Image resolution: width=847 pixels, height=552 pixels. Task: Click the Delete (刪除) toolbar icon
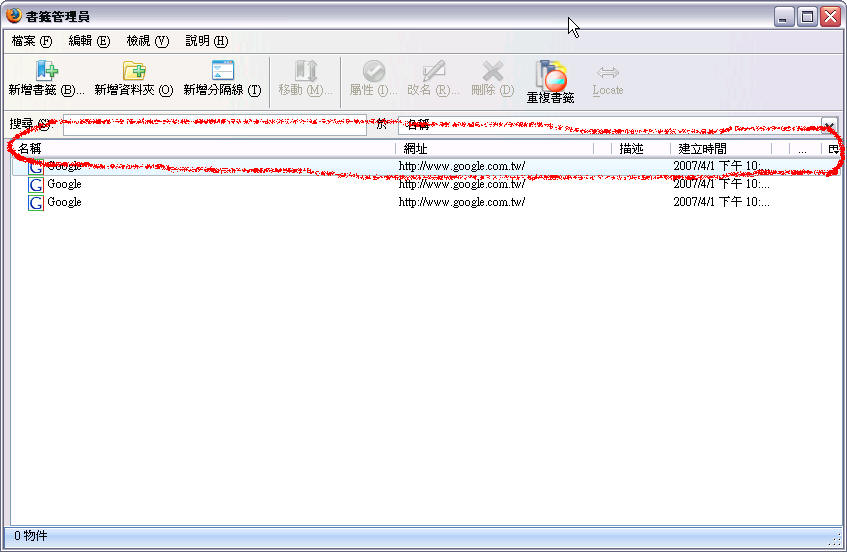coord(492,71)
